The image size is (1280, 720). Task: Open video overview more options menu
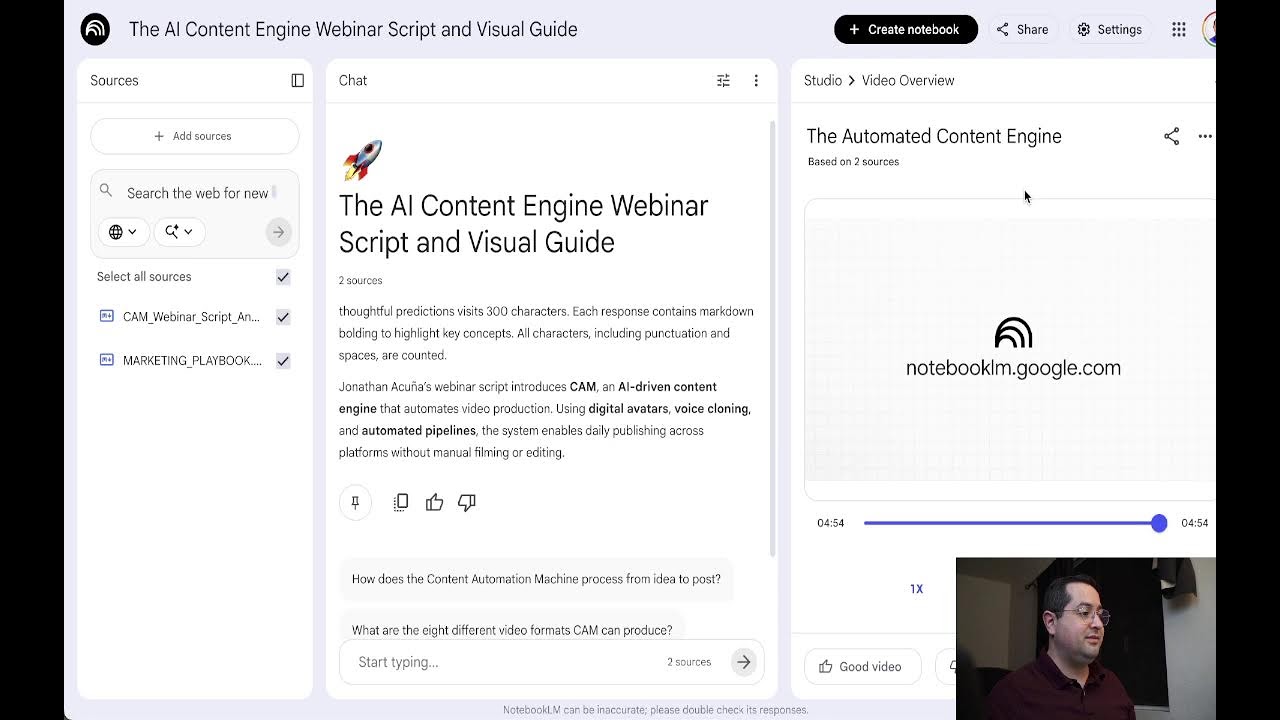pos(1205,136)
